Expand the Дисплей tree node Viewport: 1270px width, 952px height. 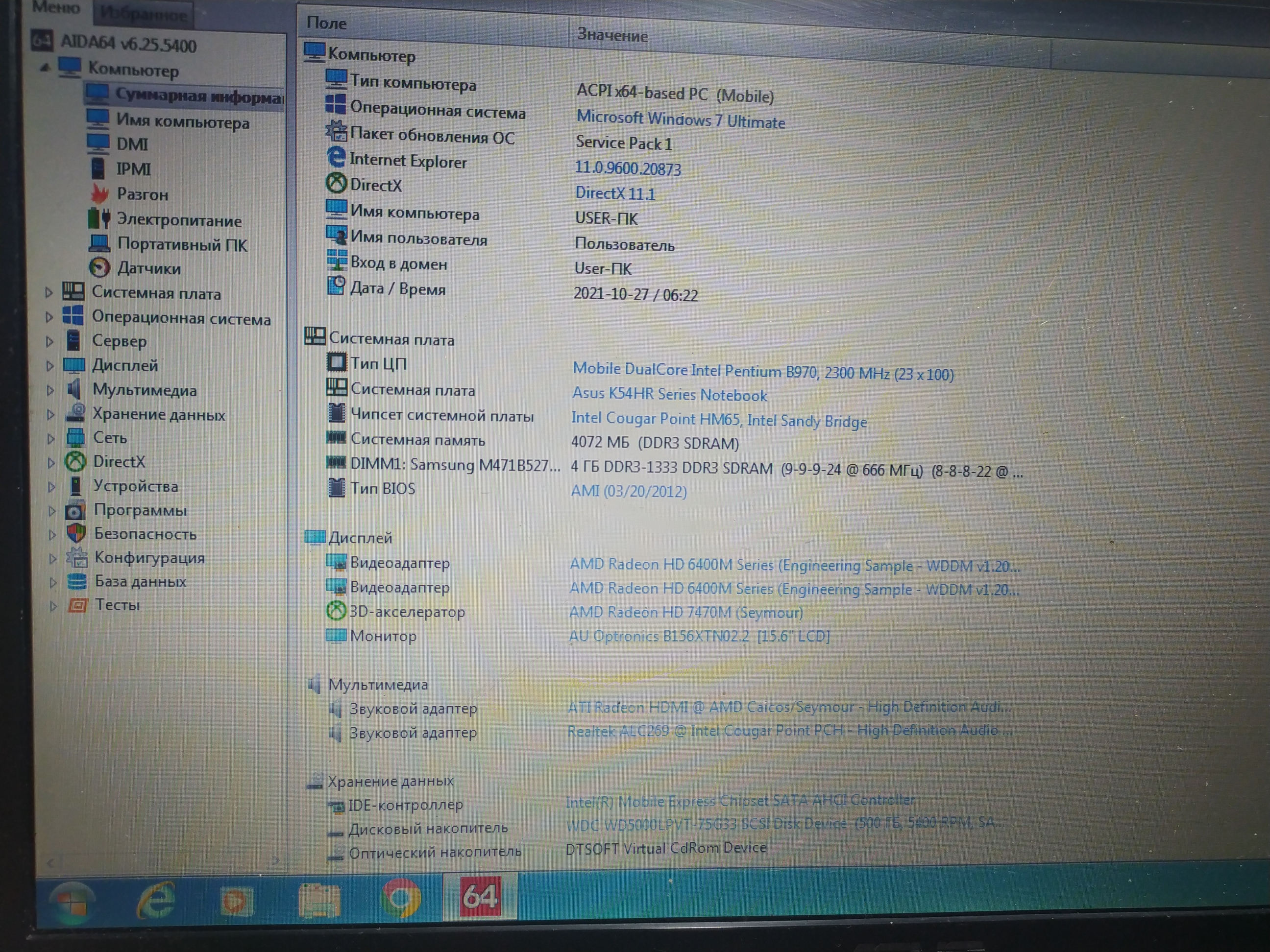50,366
